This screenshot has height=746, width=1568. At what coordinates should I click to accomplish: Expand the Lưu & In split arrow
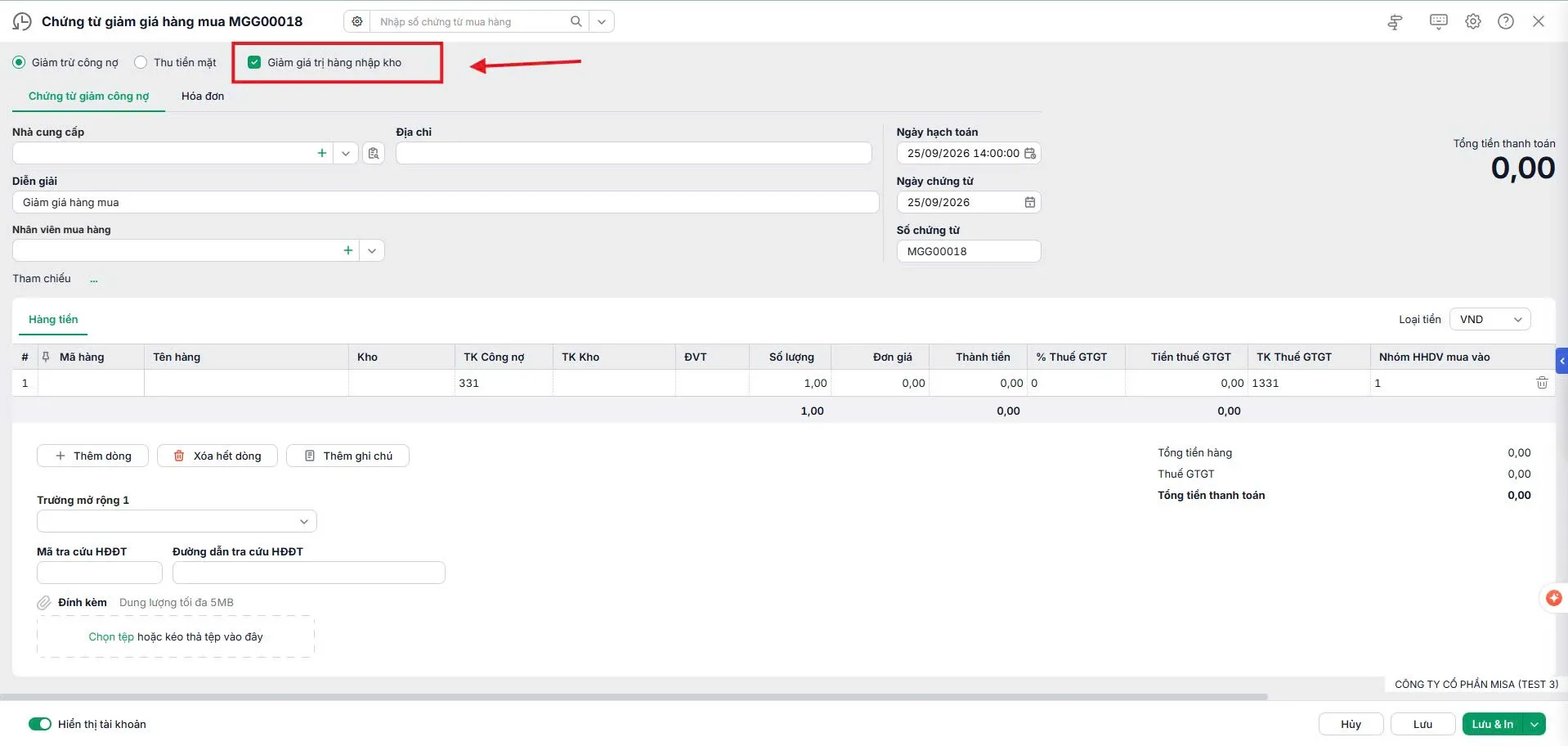tap(1534, 724)
